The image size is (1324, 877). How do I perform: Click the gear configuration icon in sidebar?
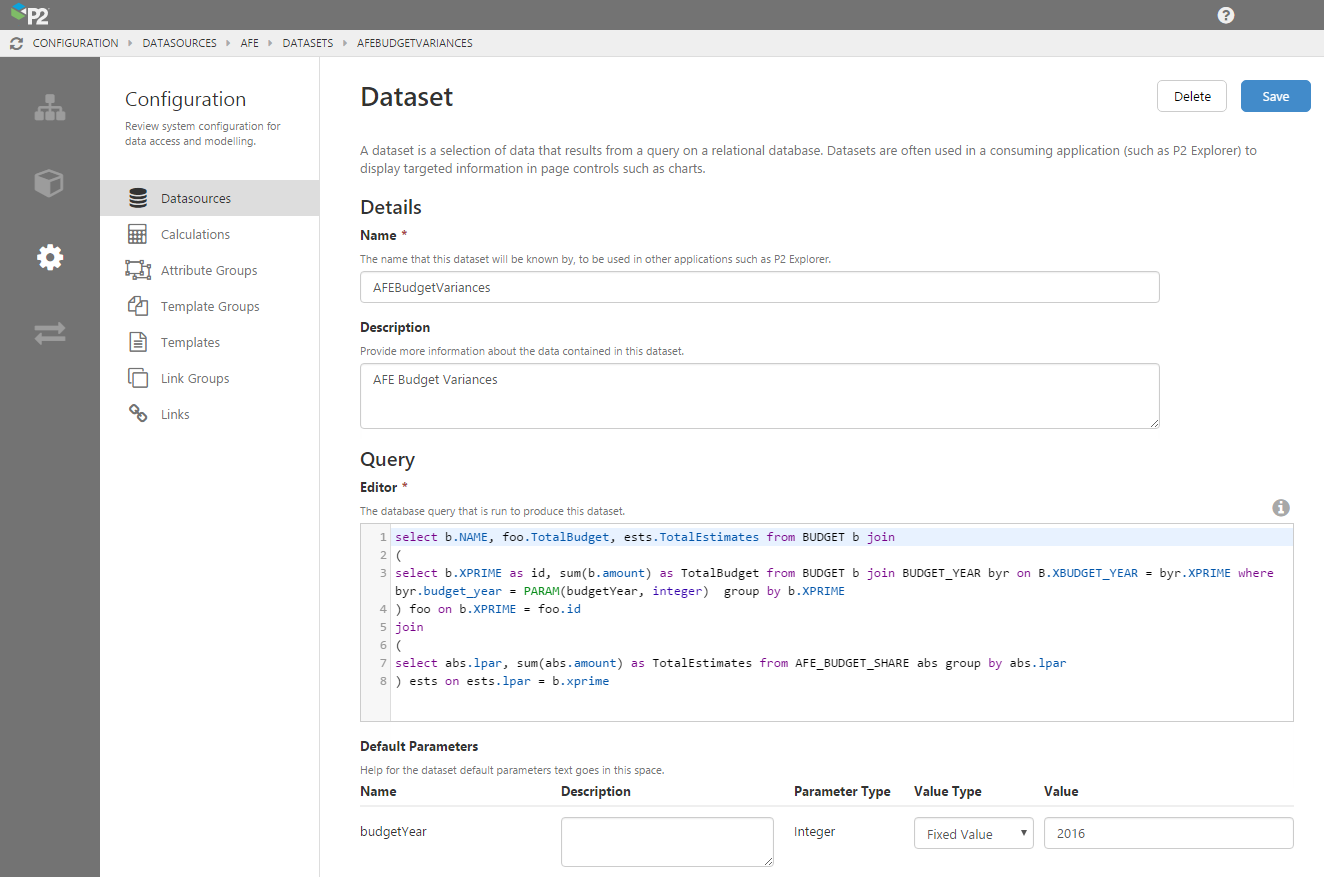50,258
